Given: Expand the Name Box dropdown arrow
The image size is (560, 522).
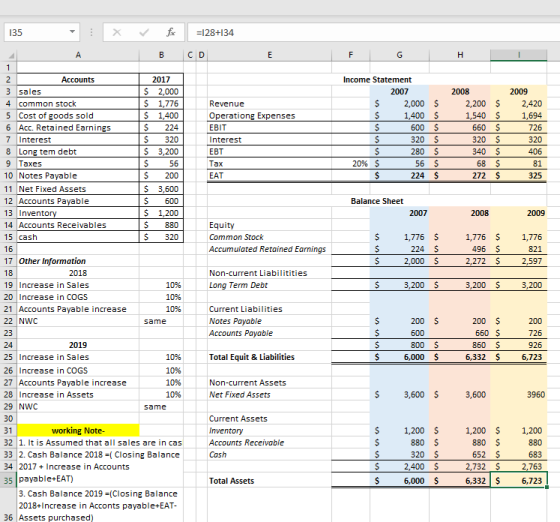Looking at the screenshot, I should point(72,32).
